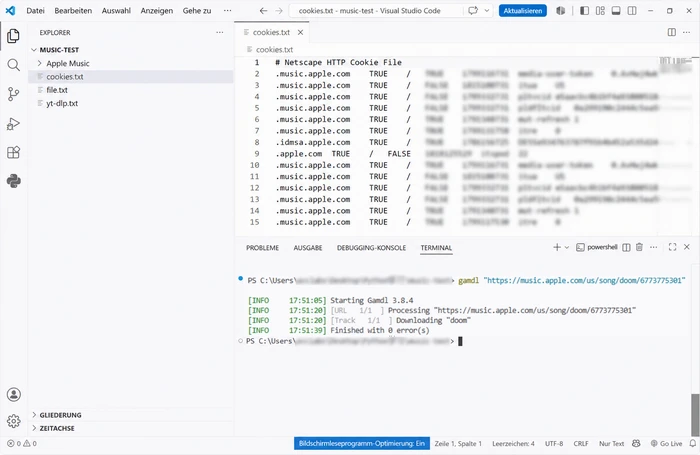Create a new terminal with plus icon

click(x=556, y=247)
